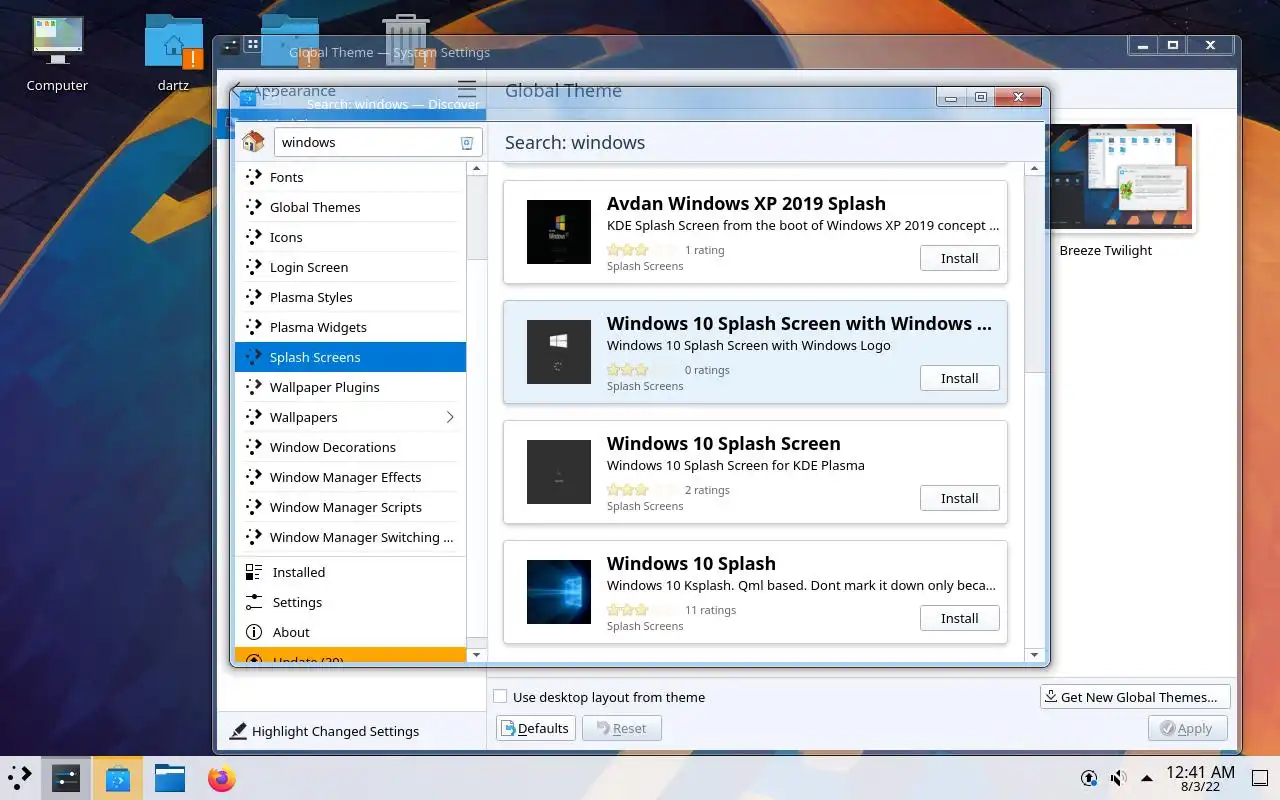This screenshot has width=1280, height=800.
Task: Click Discover titlebar app icon
Action: (x=248, y=98)
